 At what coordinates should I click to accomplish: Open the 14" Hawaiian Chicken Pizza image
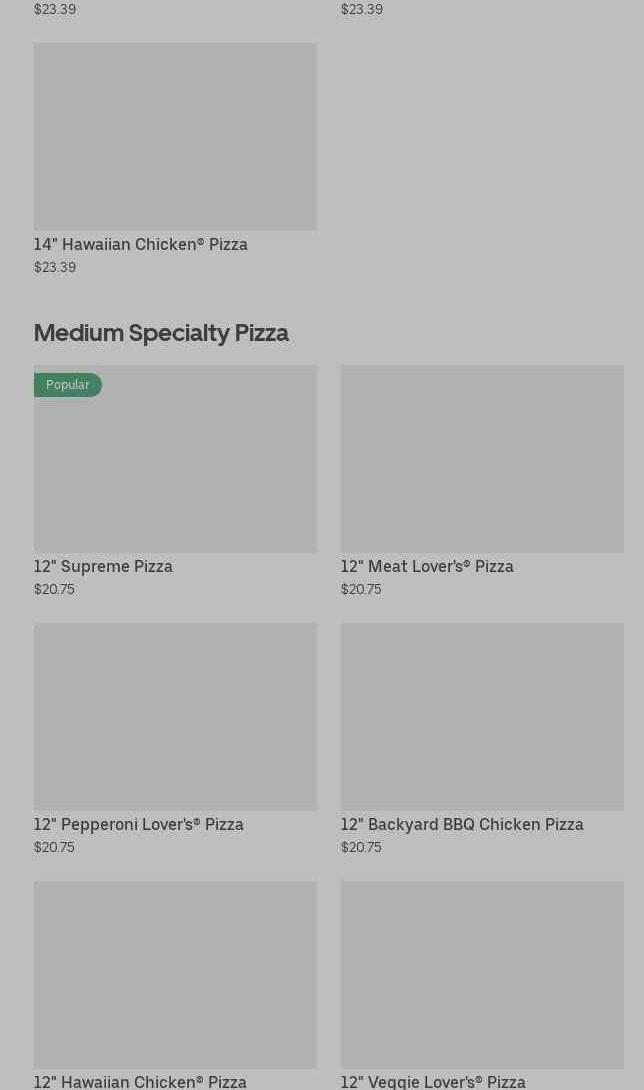[x=175, y=136]
